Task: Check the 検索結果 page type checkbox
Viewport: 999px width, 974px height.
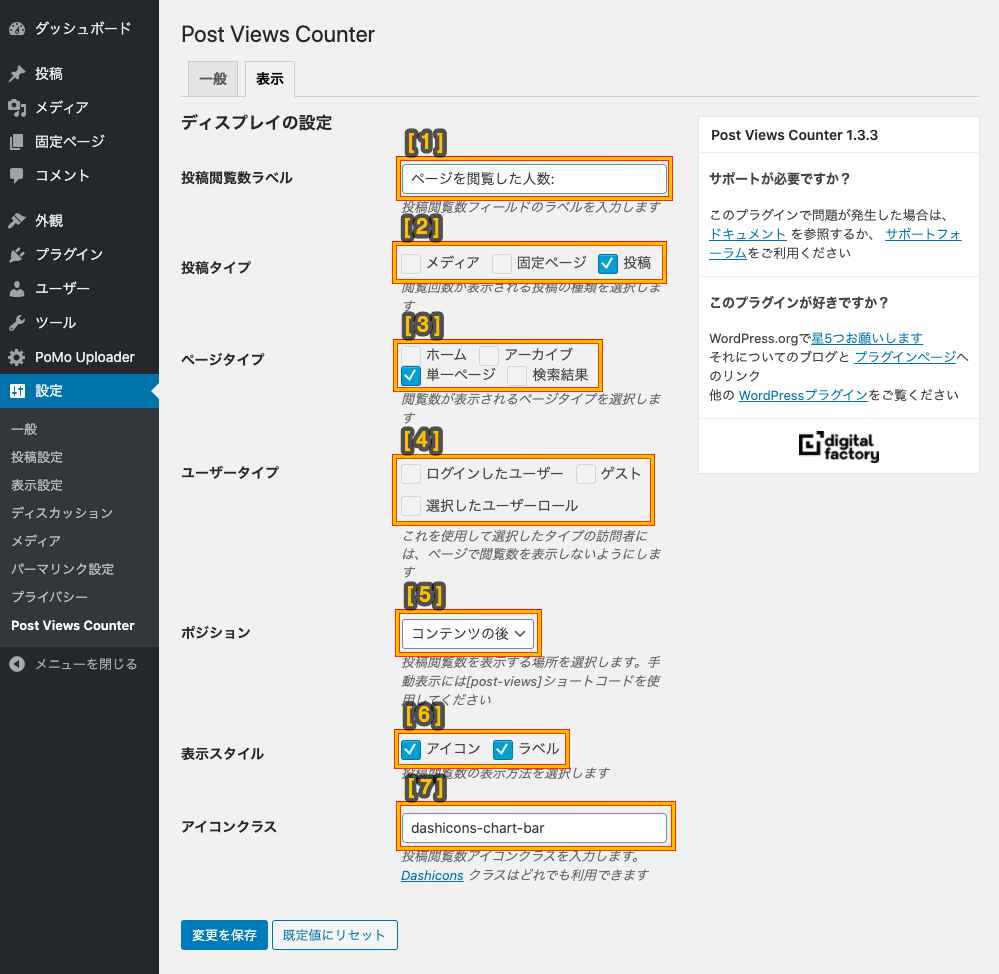Action: pos(517,375)
